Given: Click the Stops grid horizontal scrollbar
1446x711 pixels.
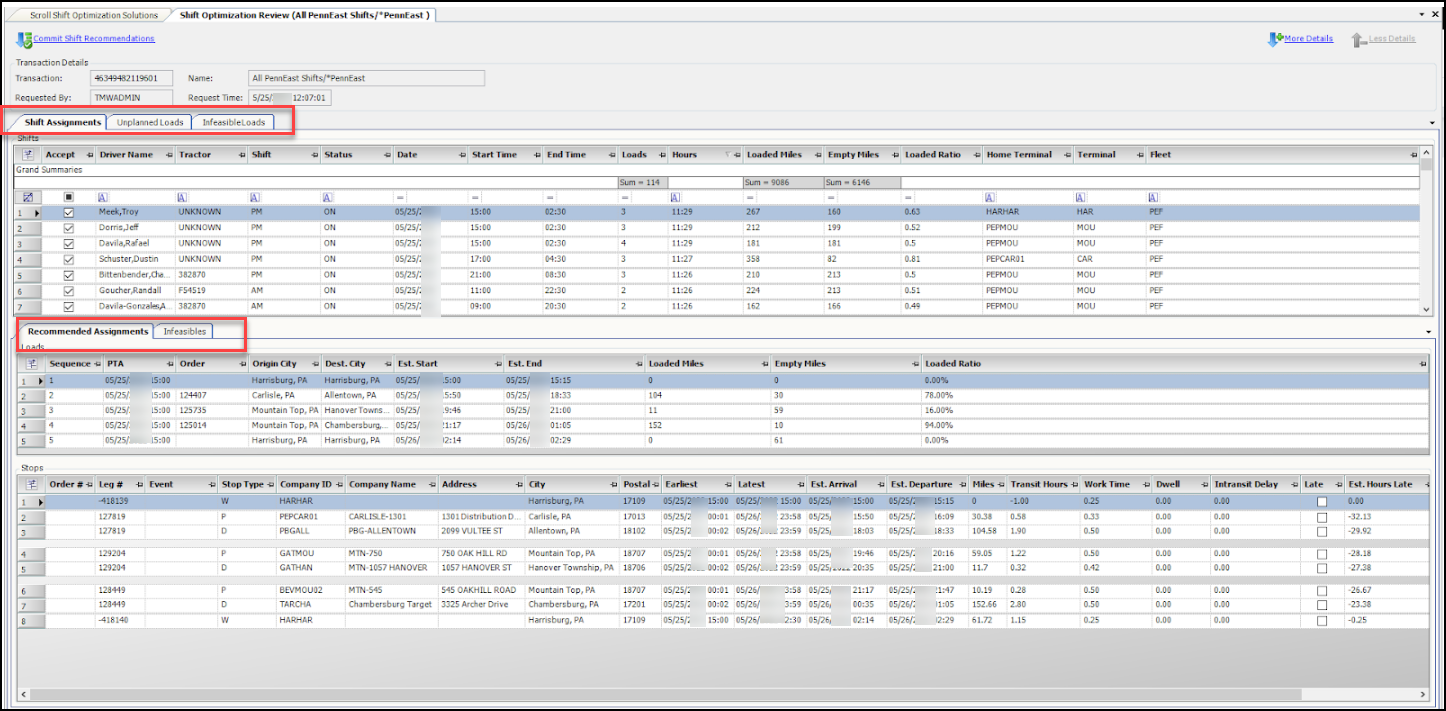Looking at the screenshot, I should 660,694.
